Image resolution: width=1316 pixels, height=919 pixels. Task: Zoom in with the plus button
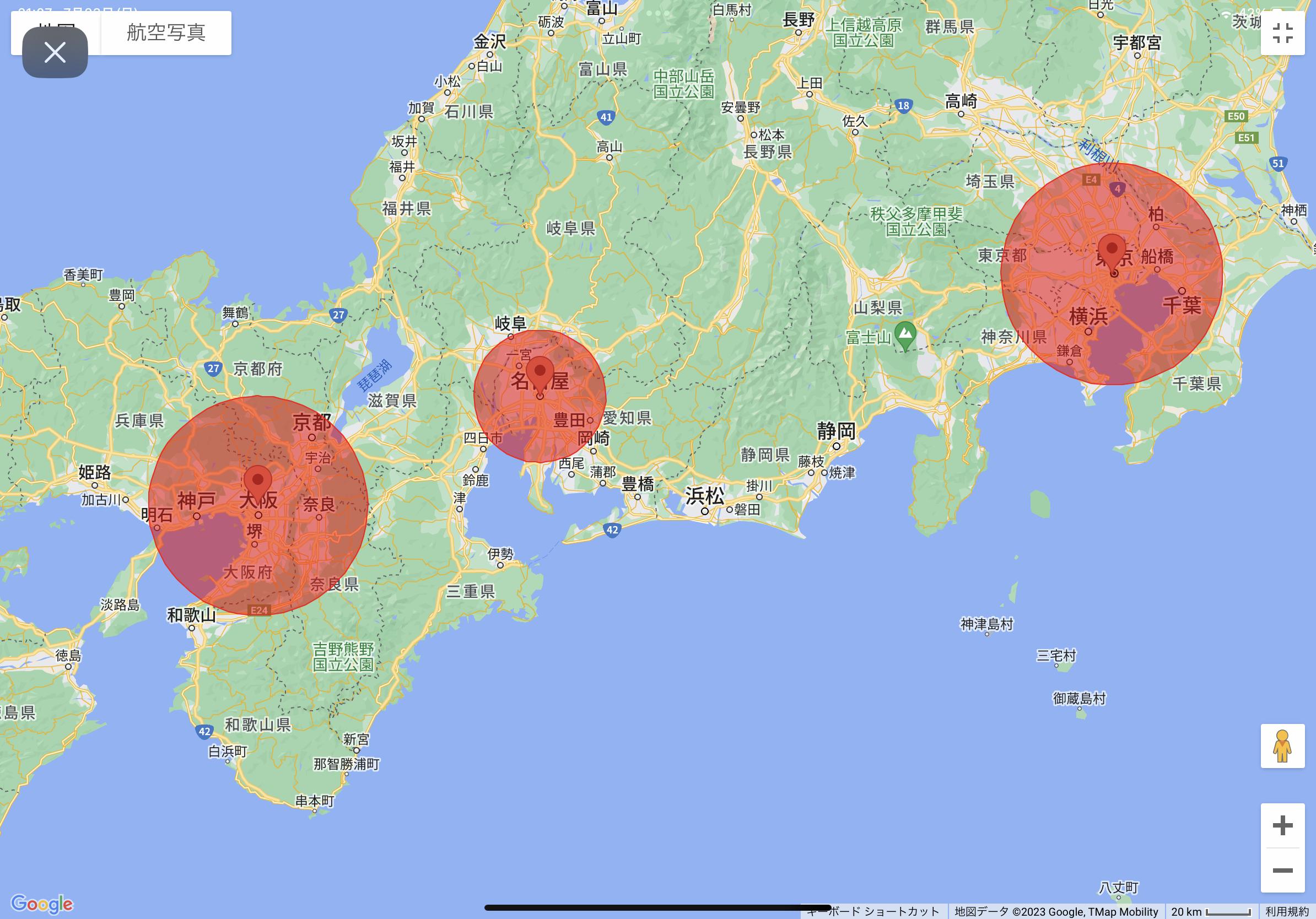[x=1282, y=825]
